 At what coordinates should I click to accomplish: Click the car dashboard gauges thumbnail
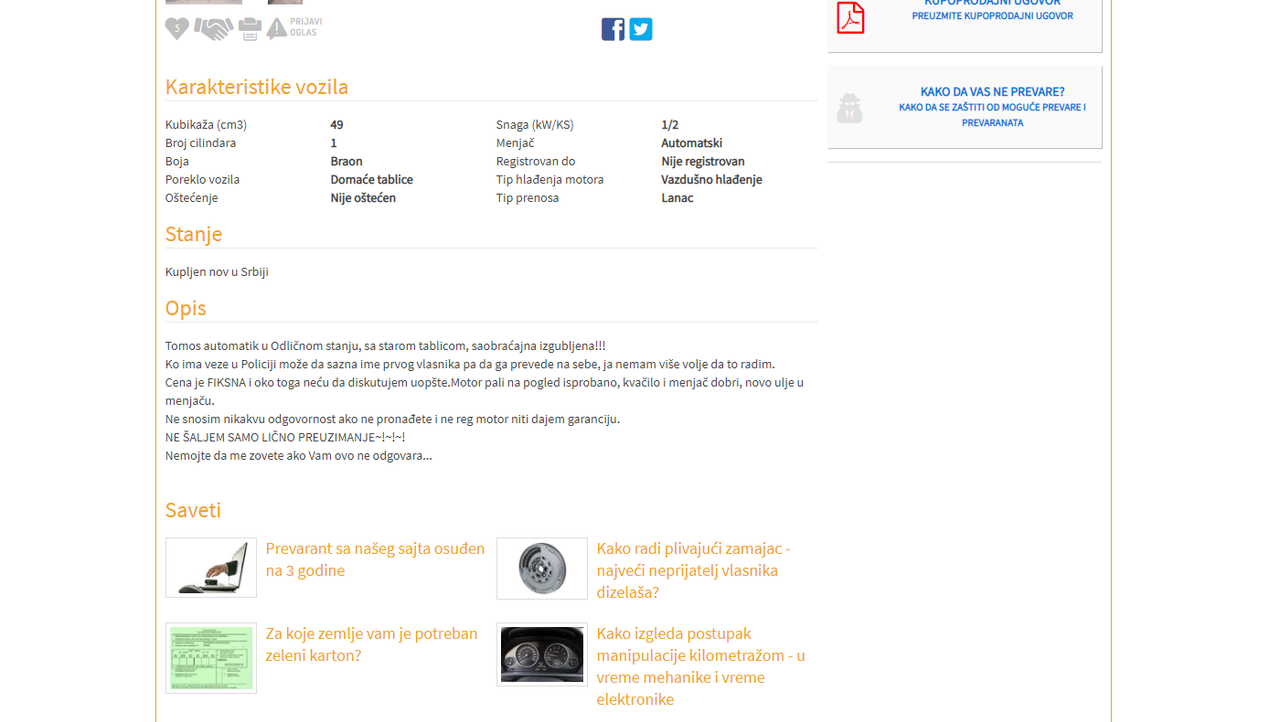pos(542,655)
